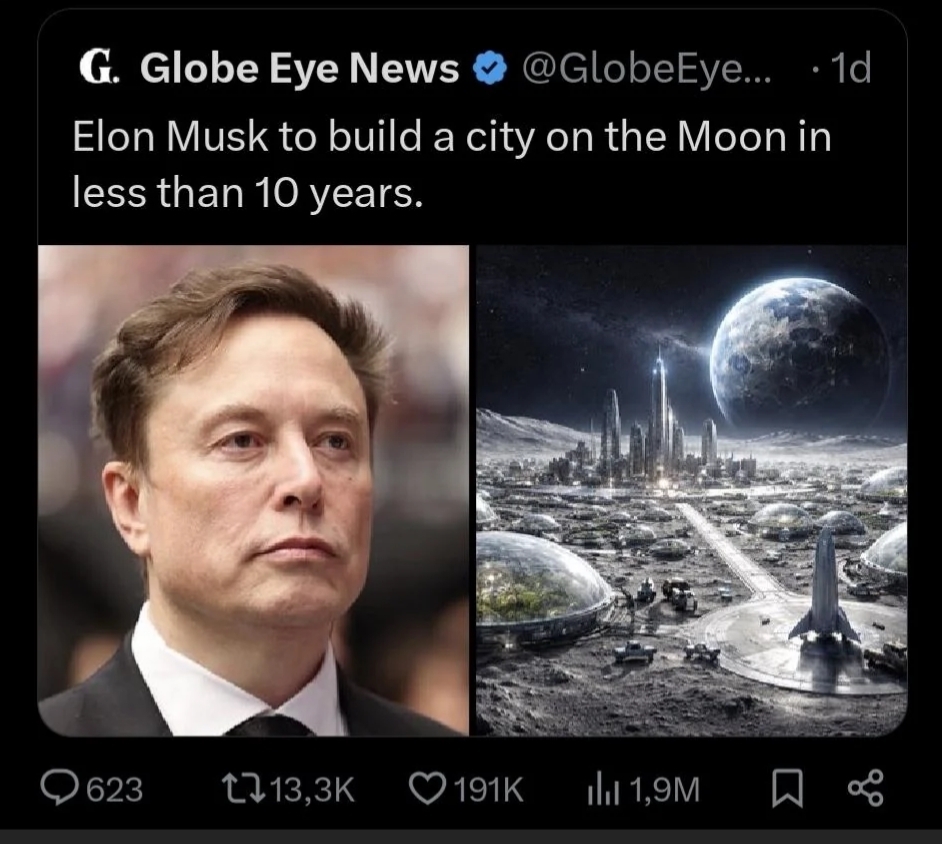Click the rocket on the landing pad

coord(824,592)
